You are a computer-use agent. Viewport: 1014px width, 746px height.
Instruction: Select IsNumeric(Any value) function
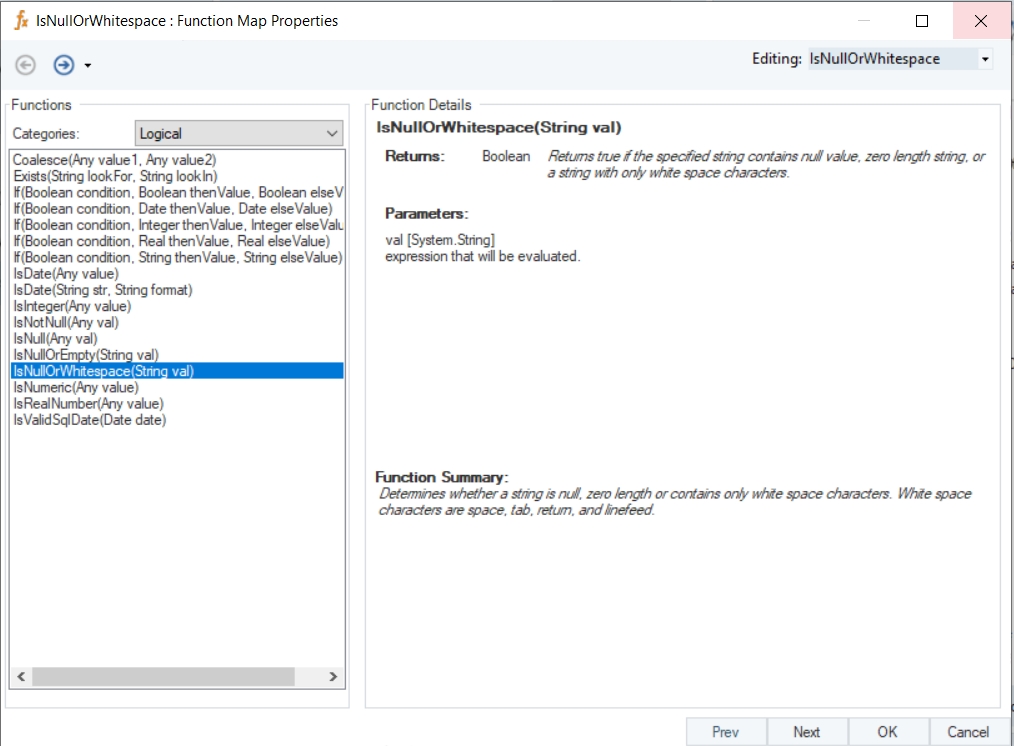(x=76, y=387)
